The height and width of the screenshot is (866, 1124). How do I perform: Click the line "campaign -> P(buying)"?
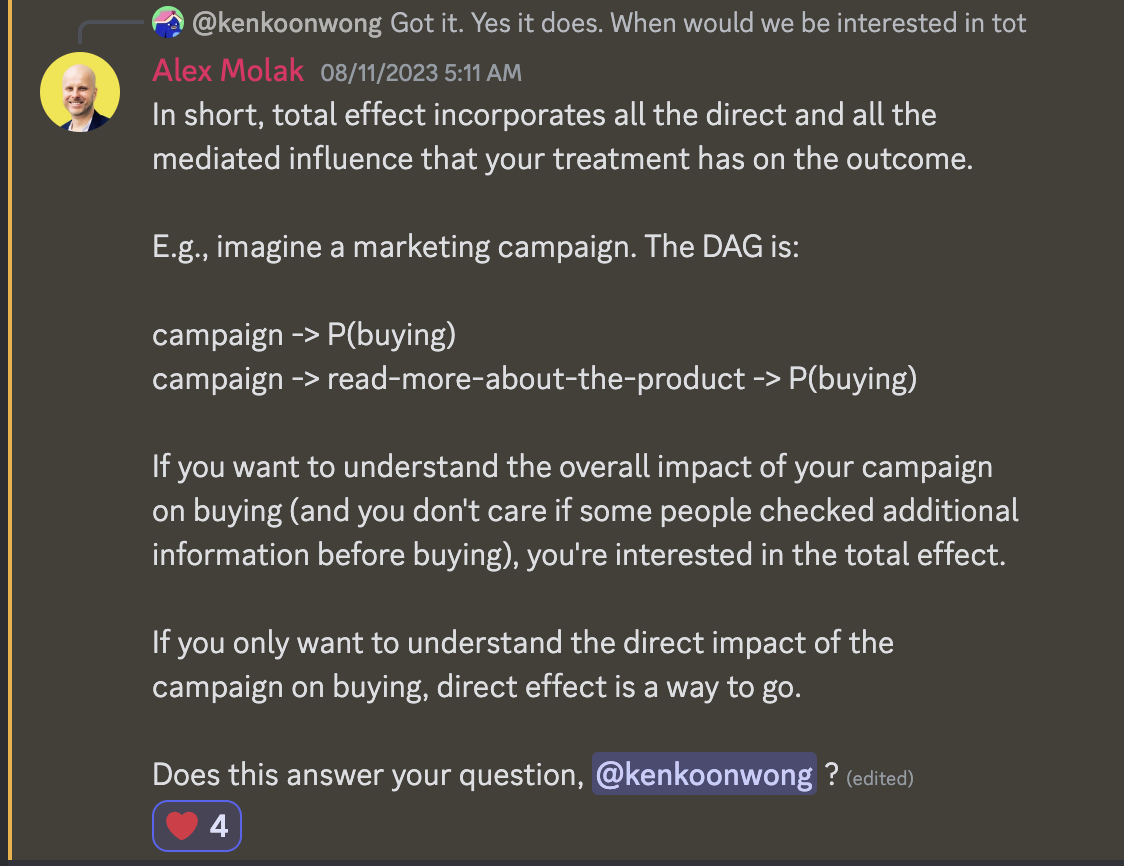pos(304,335)
